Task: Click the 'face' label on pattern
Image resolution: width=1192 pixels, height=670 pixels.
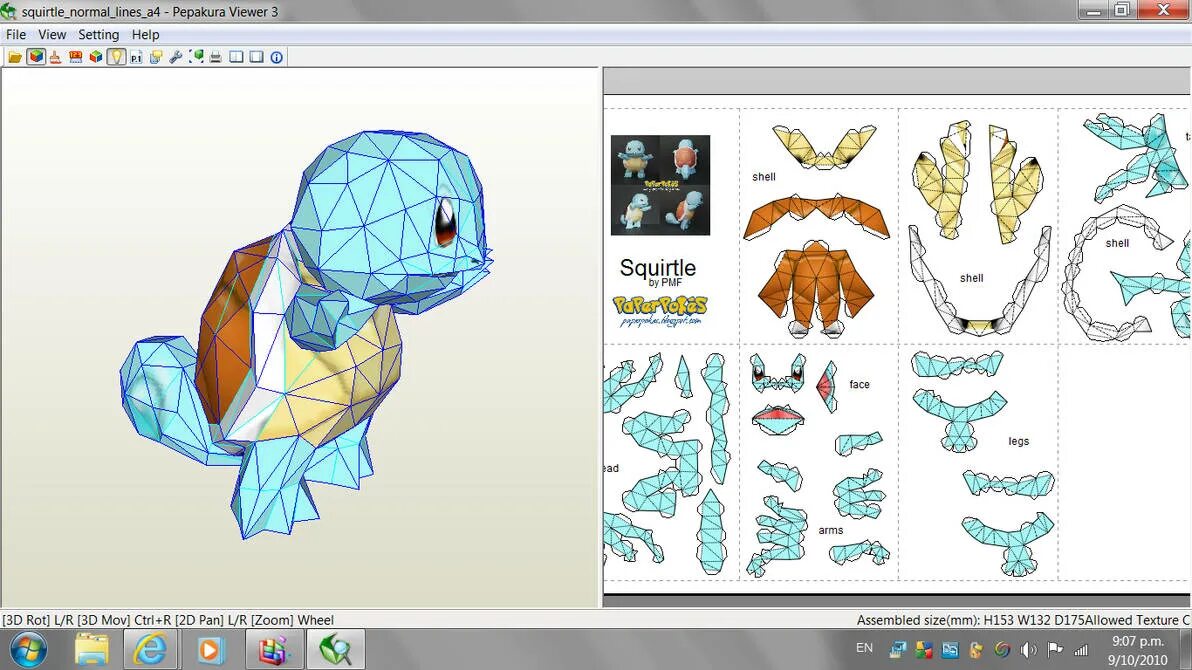Action: pyautogui.click(x=859, y=384)
